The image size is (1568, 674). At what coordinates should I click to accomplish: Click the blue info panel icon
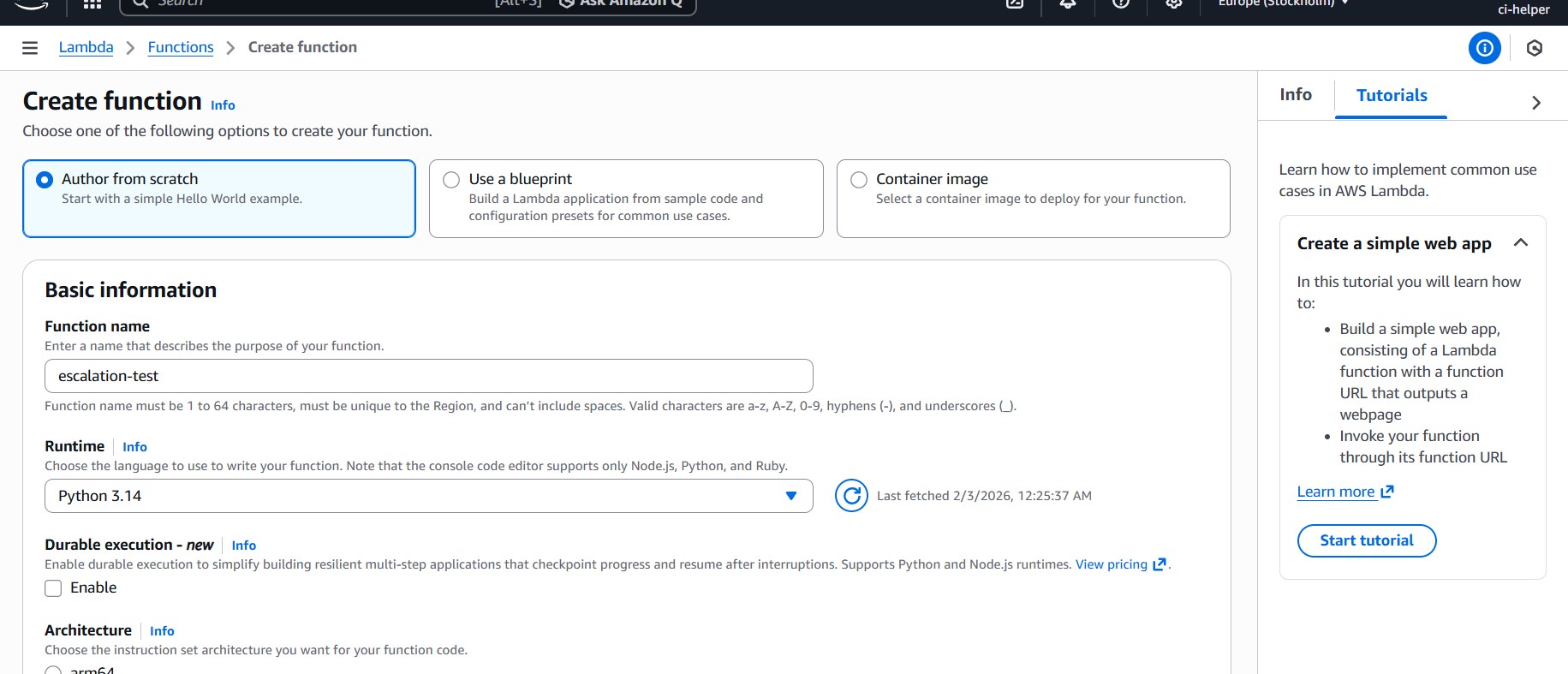1484,48
